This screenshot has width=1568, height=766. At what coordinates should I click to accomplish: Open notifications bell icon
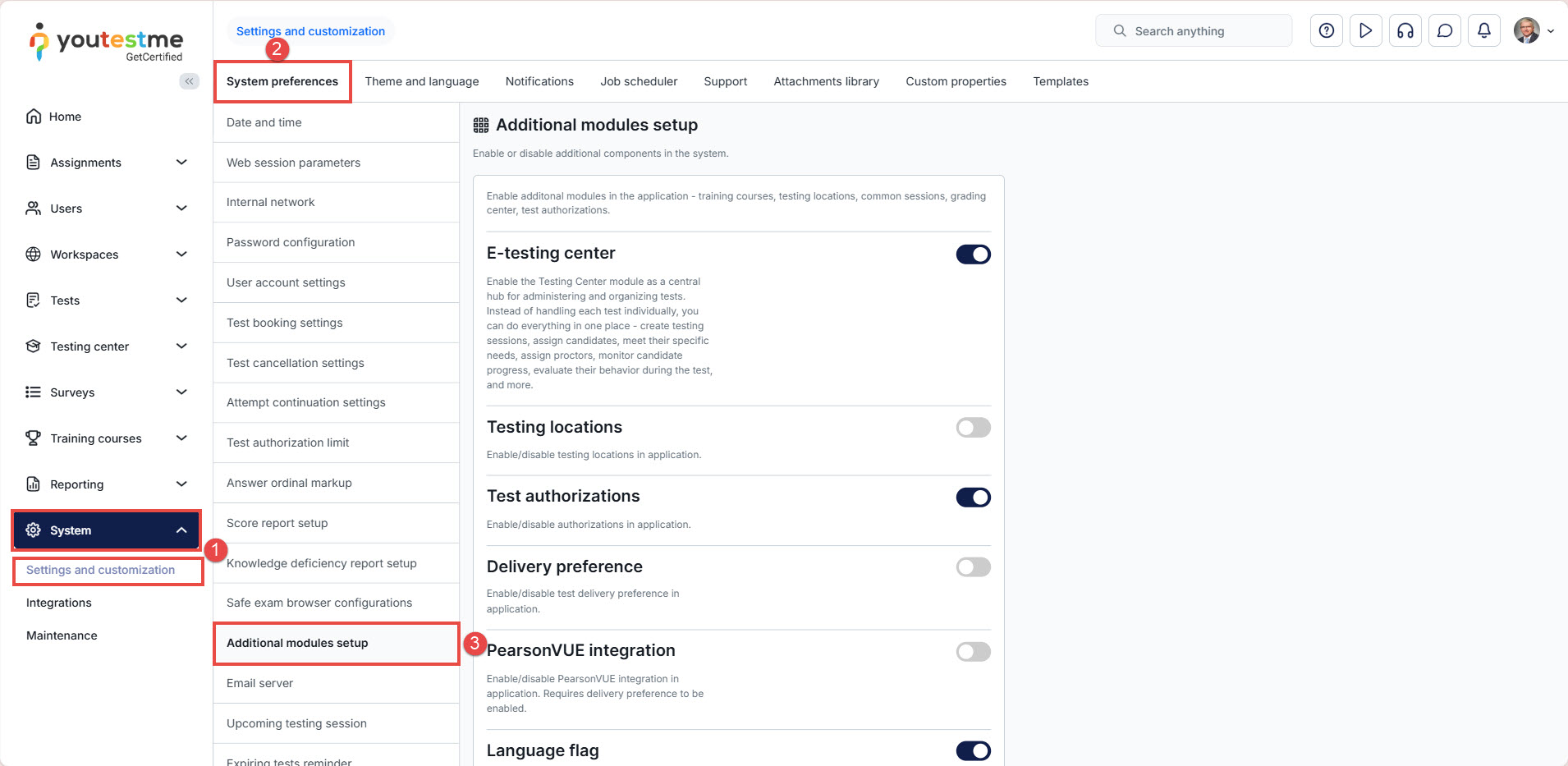tap(1483, 31)
